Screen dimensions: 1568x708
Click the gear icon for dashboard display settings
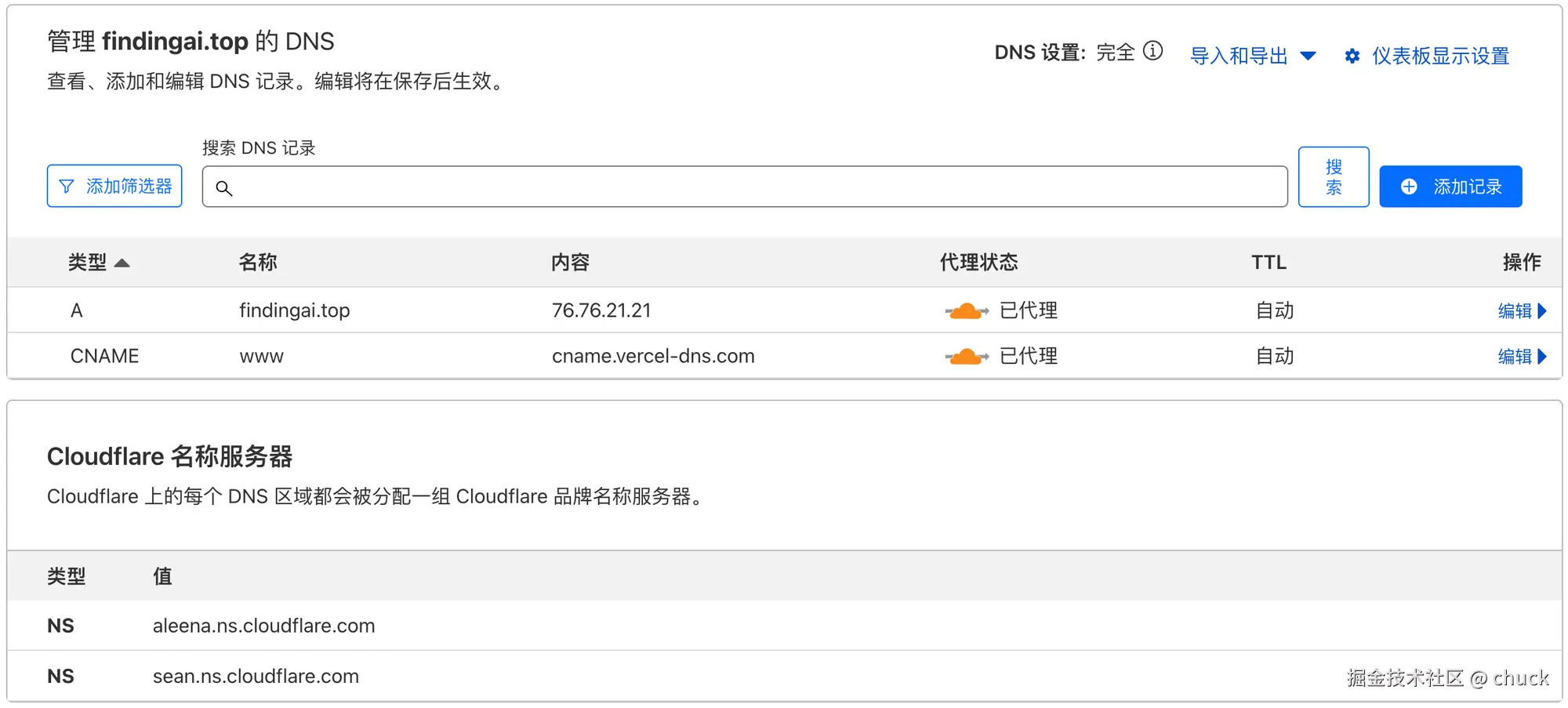(x=1352, y=56)
